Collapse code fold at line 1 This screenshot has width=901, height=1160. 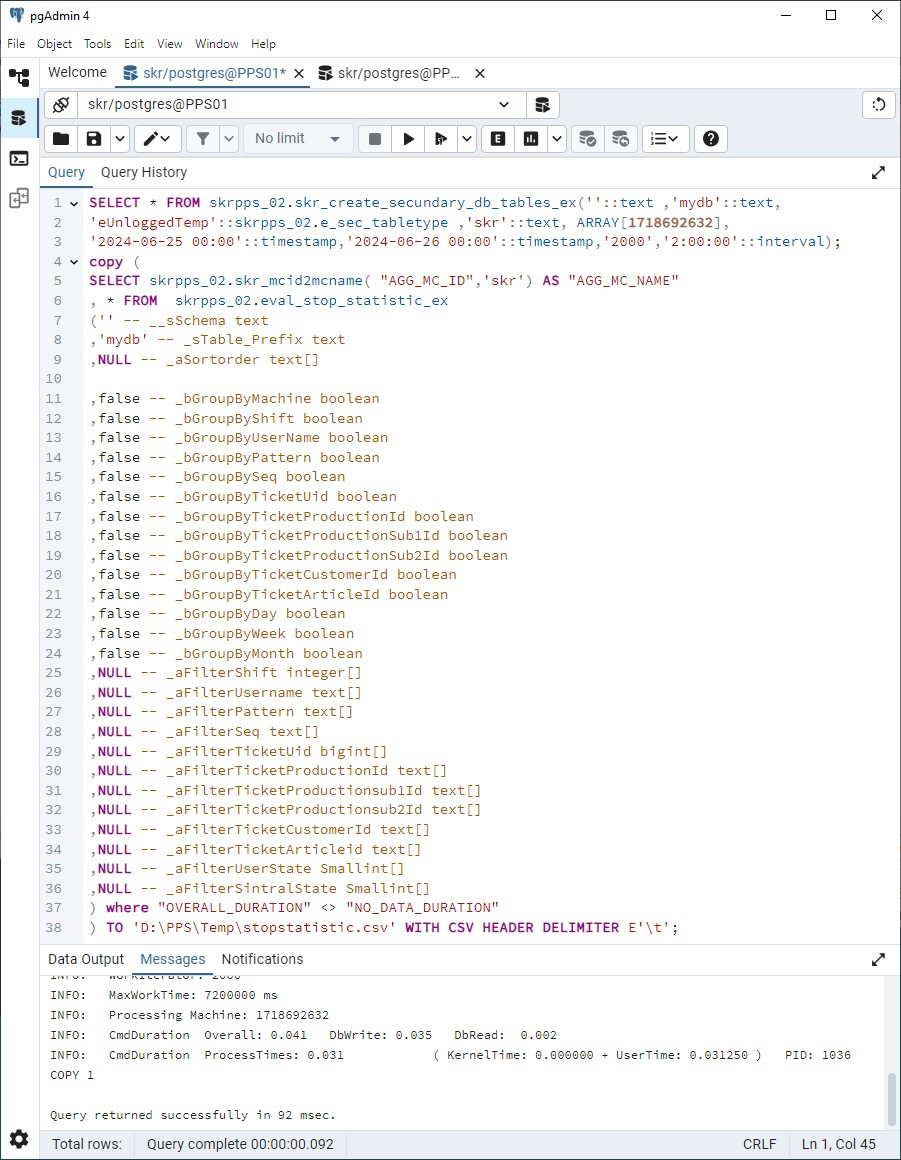point(74,203)
